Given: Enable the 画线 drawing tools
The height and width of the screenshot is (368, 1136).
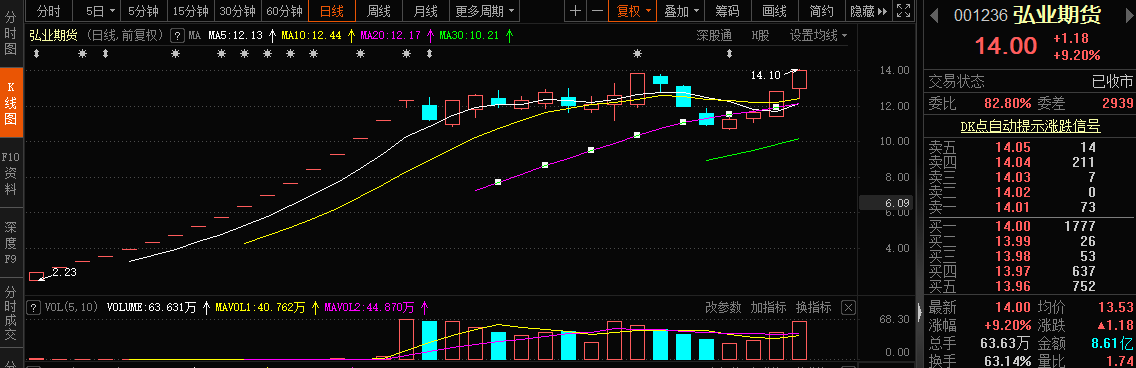Looking at the screenshot, I should [774, 11].
